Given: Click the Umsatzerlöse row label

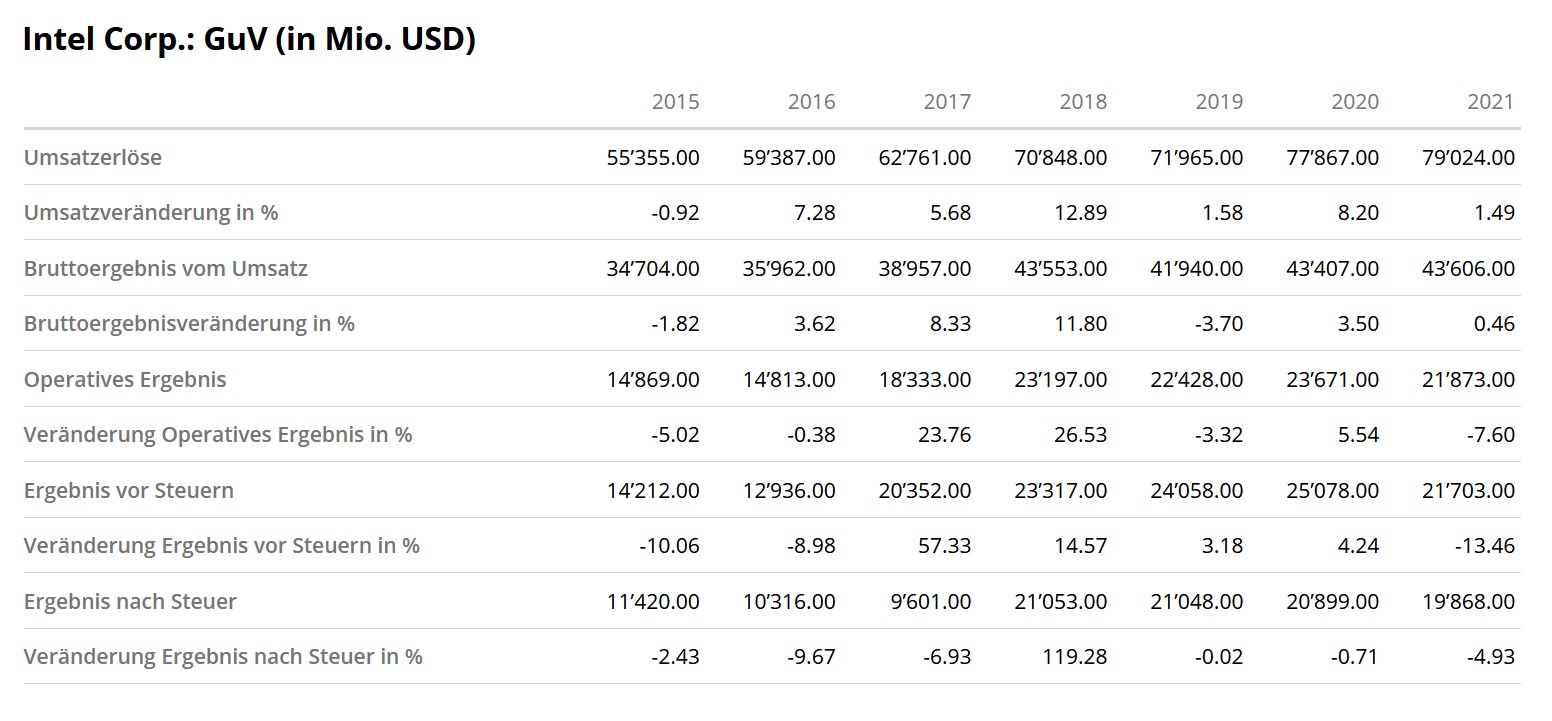Looking at the screenshot, I should point(93,157).
